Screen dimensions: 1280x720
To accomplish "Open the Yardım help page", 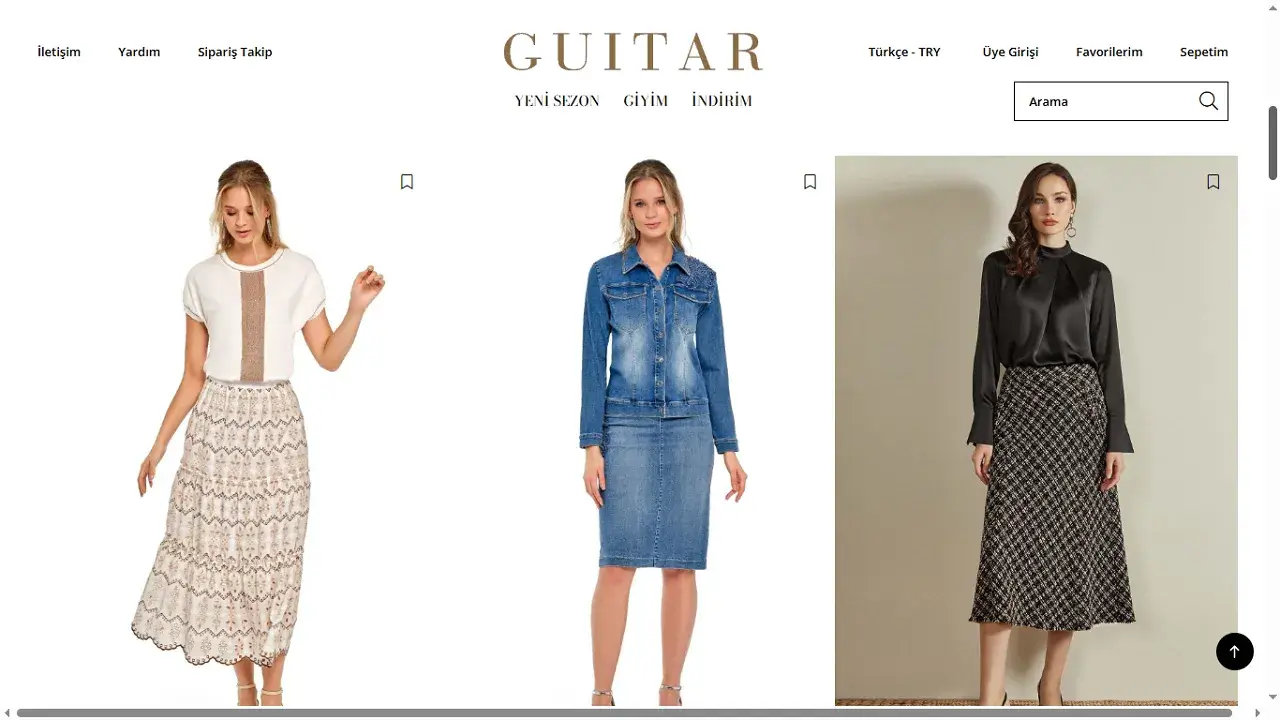I will 139,52.
